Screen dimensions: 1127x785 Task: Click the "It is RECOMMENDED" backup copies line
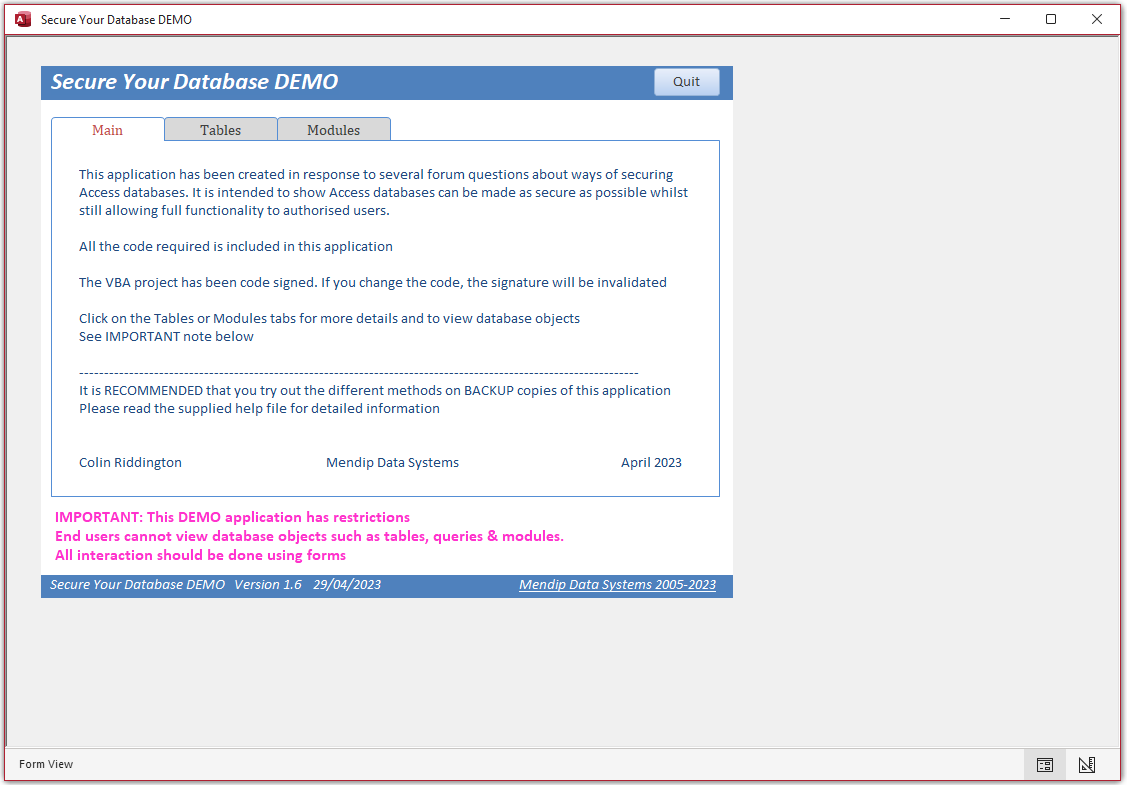[x=374, y=390]
